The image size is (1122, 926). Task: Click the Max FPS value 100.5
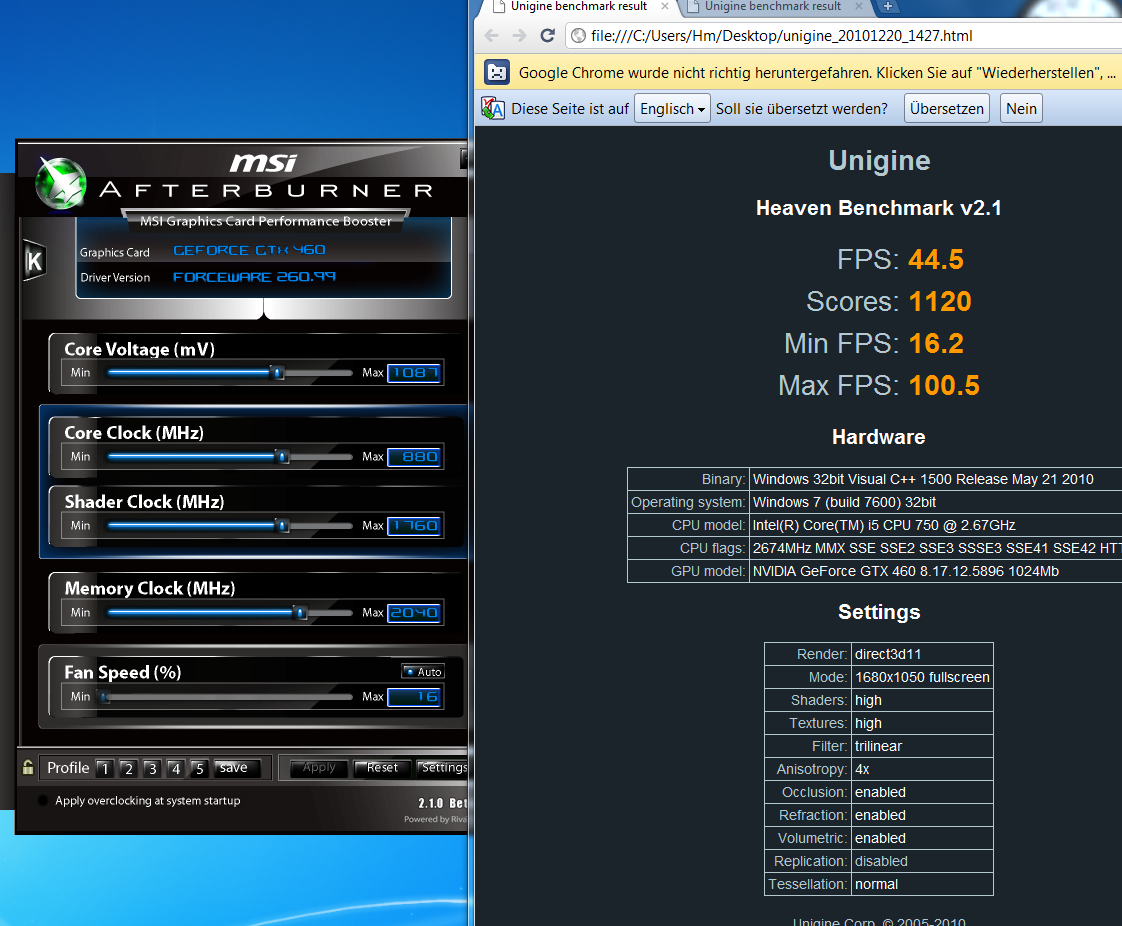tap(944, 386)
